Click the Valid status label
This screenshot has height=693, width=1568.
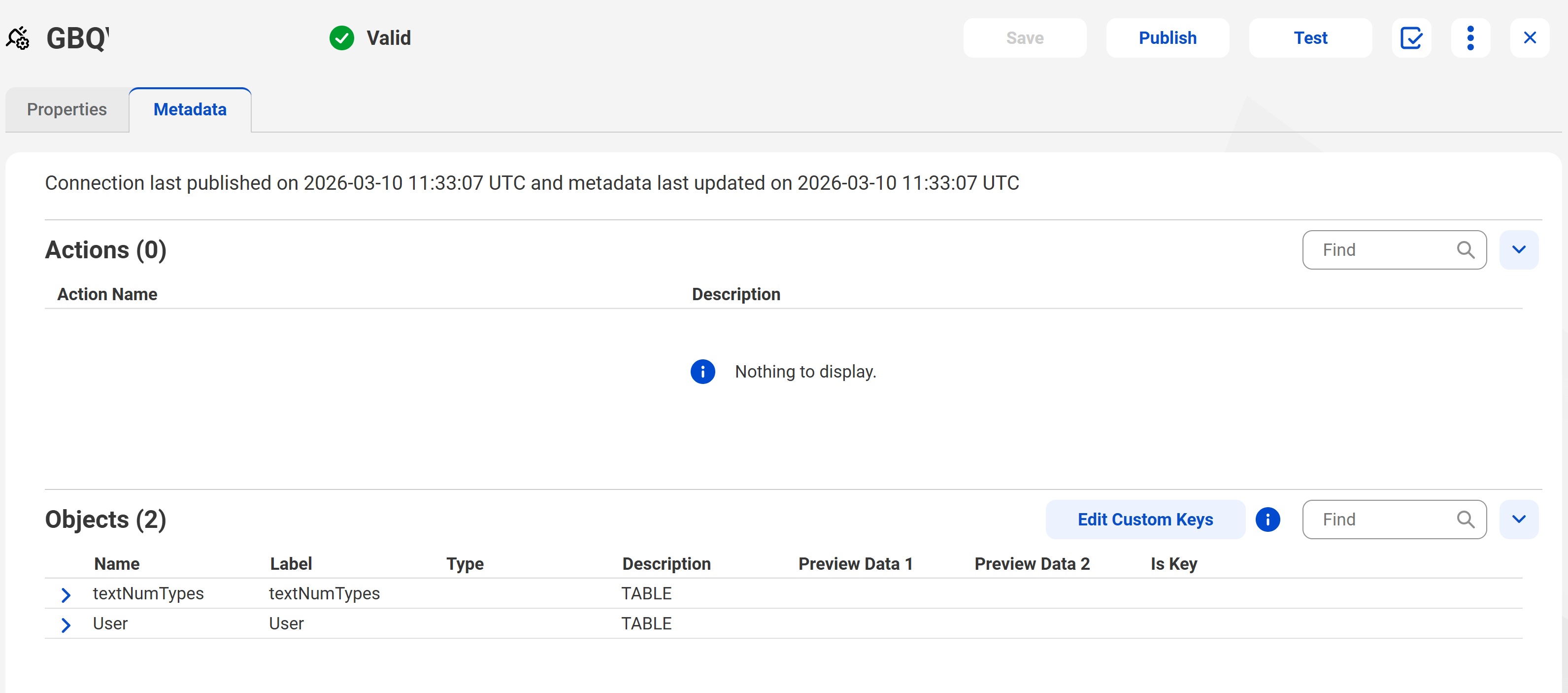point(388,38)
